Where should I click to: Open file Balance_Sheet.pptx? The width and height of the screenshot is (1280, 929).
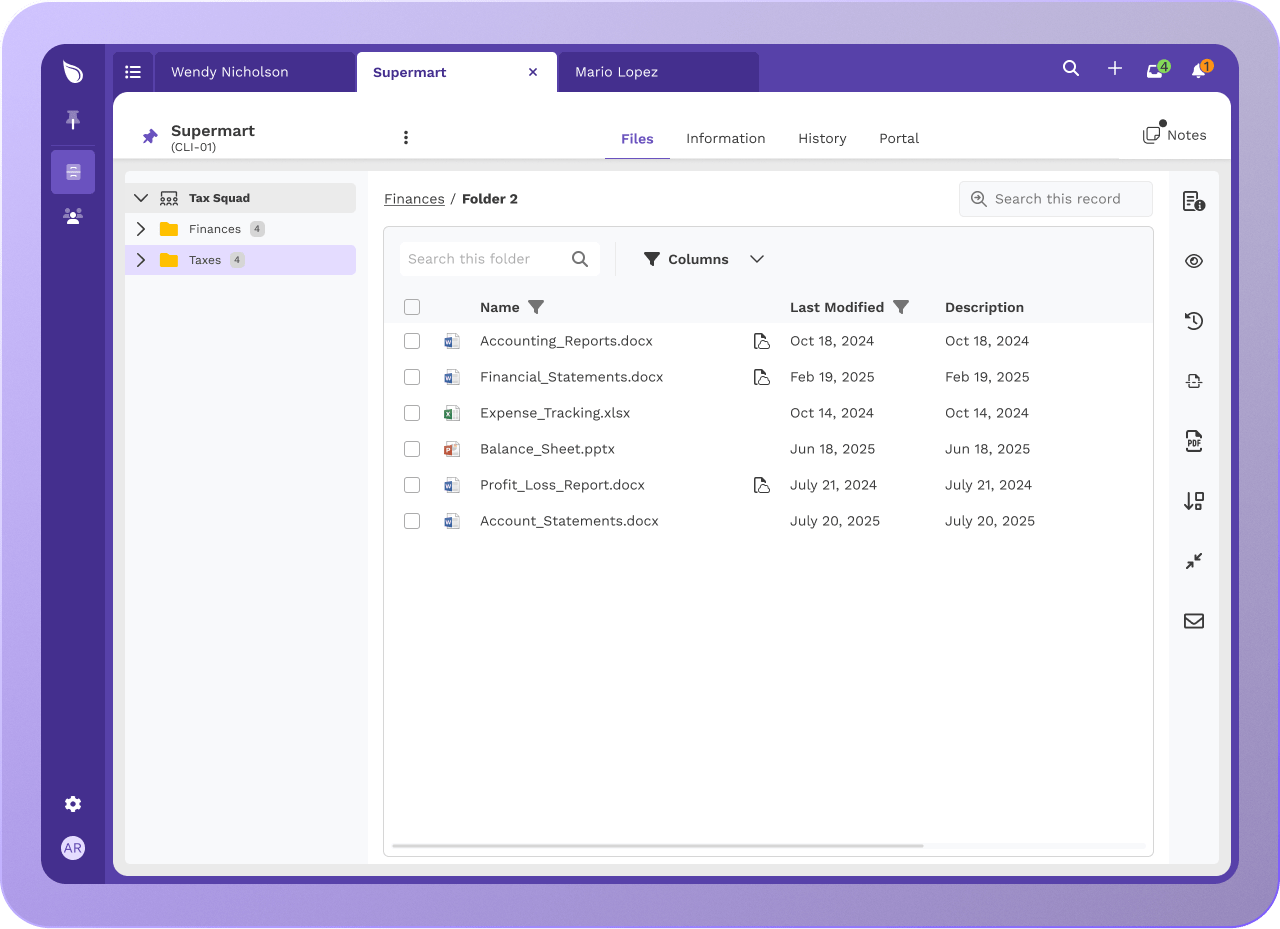547,449
